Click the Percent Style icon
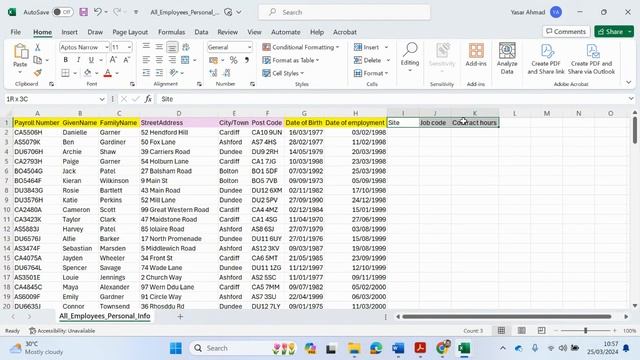The width and height of the screenshot is (640, 360). [233, 60]
